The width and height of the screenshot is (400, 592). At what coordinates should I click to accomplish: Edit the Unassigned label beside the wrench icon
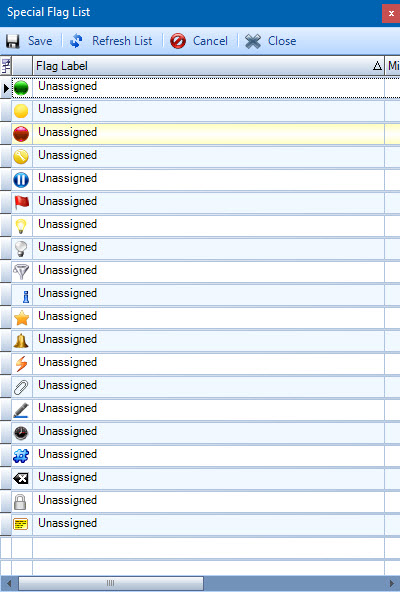click(x=68, y=155)
